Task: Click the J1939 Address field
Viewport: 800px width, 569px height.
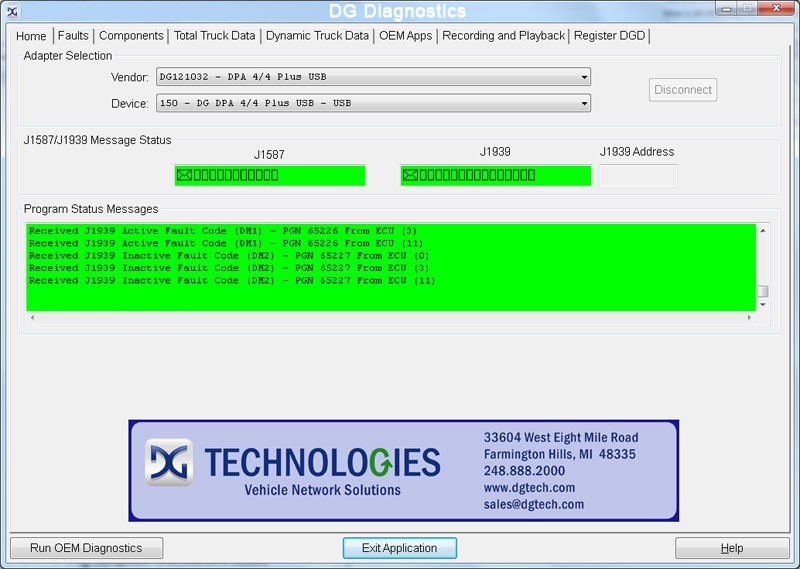Action: [638, 176]
